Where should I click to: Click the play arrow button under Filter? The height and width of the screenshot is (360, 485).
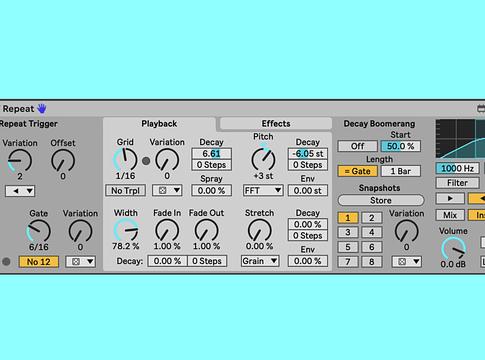tap(450, 199)
